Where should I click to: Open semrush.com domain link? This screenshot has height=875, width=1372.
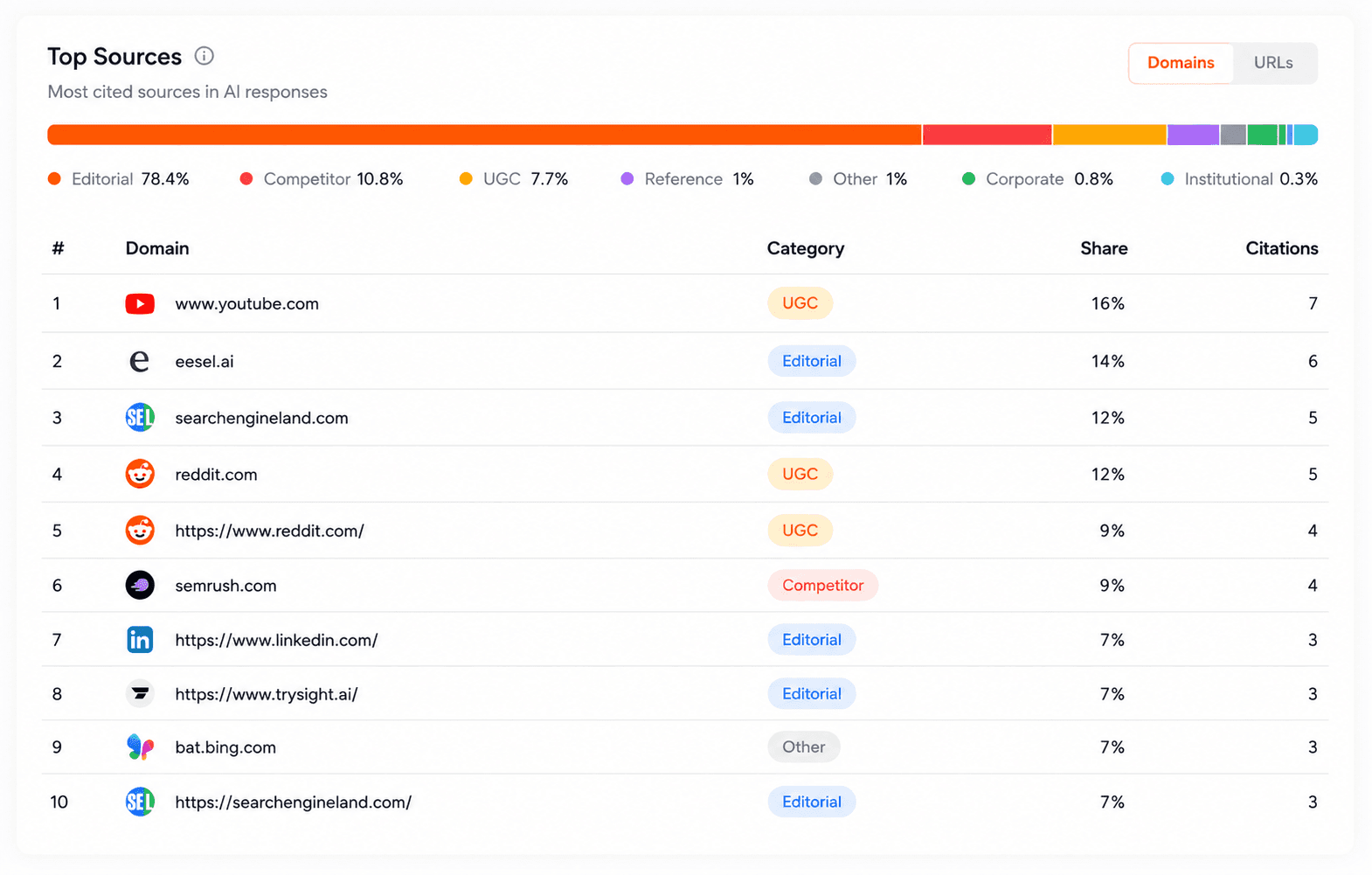tap(225, 586)
